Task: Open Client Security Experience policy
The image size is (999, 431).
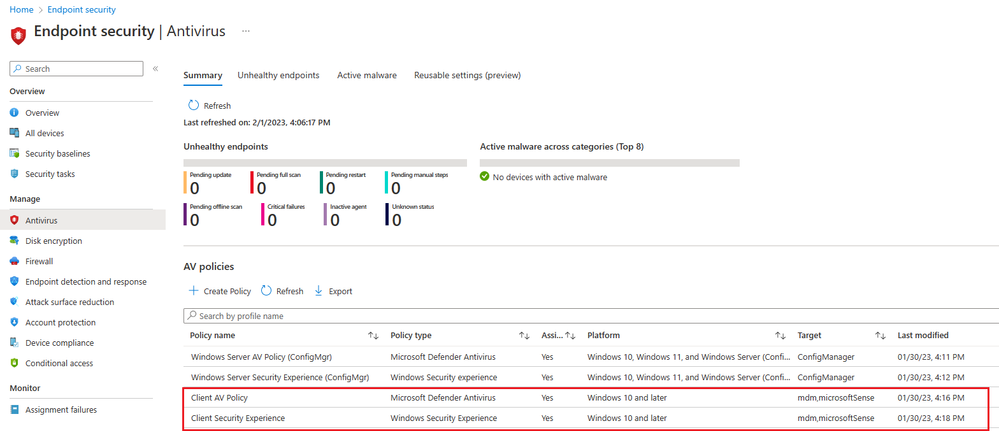Action: [x=238, y=418]
